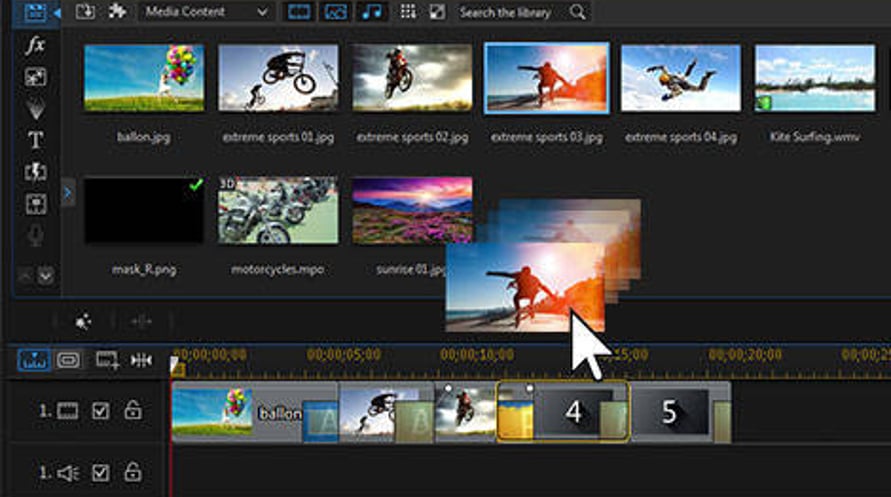The image size is (891, 497).
Task: Click the Split clip icon
Action: 141,321
